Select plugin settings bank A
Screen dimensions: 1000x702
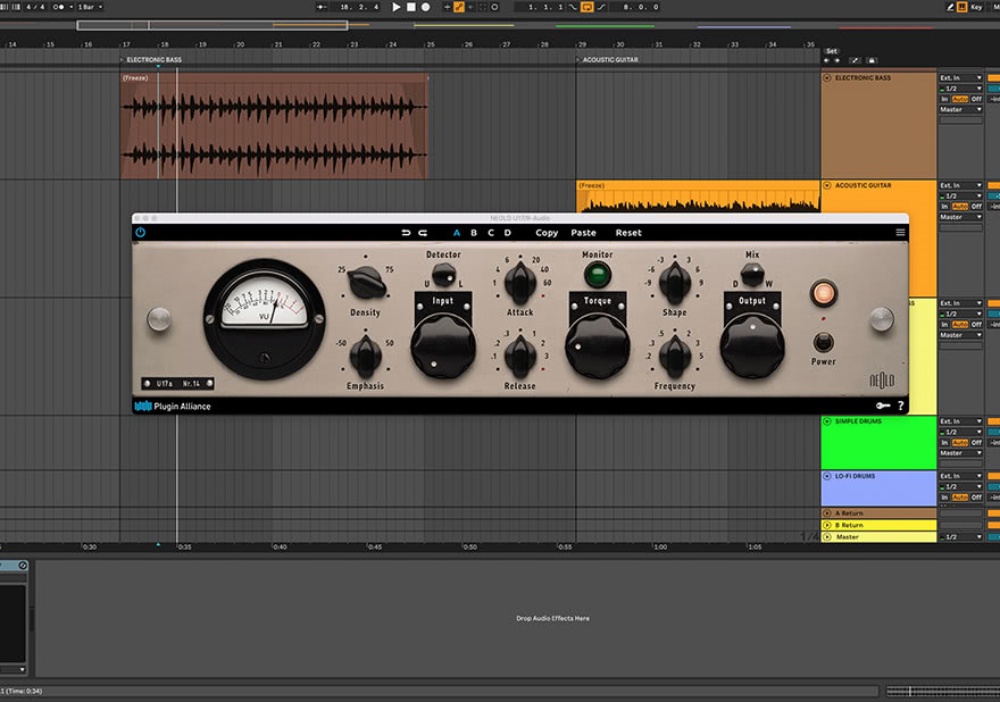coord(457,233)
